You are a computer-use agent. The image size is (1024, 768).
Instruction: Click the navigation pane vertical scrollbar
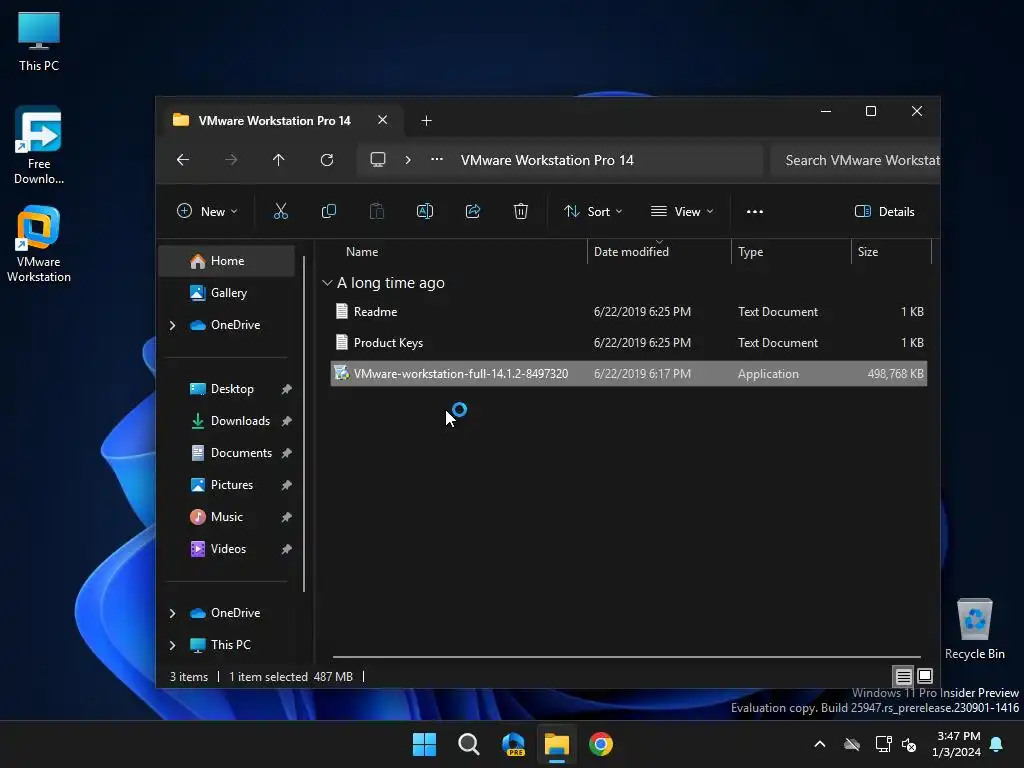pos(304,423)
